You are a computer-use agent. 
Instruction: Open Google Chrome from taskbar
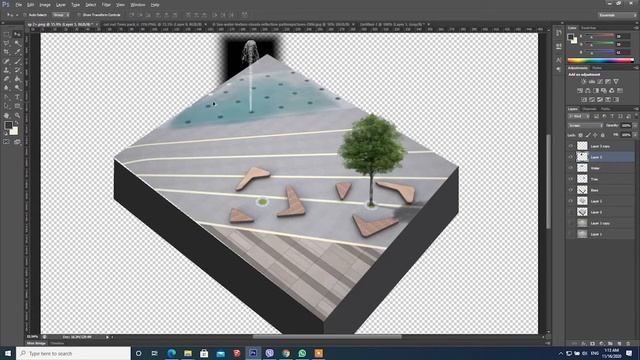pos(286,353)
